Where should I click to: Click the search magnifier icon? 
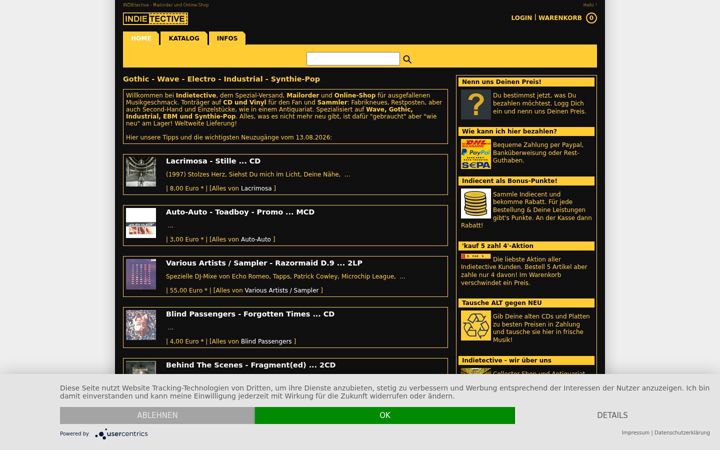pos(407,59)
